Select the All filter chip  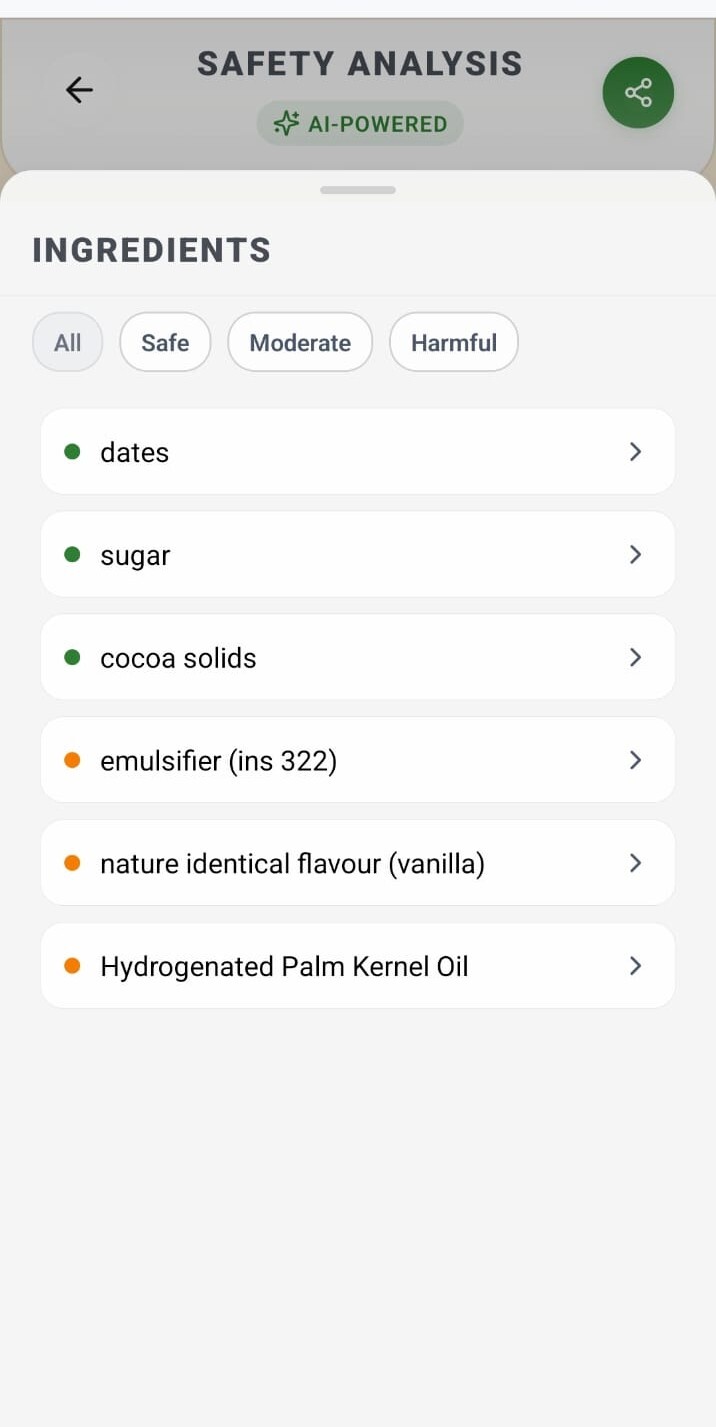click(67, 342)
